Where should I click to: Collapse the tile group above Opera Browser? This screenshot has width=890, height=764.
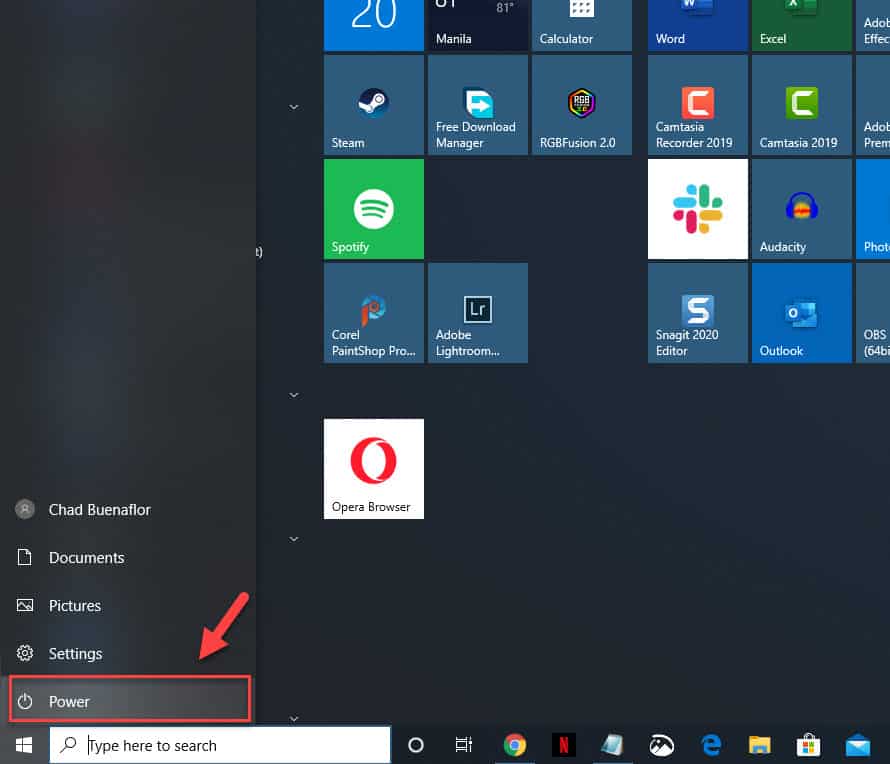[293, 394]
